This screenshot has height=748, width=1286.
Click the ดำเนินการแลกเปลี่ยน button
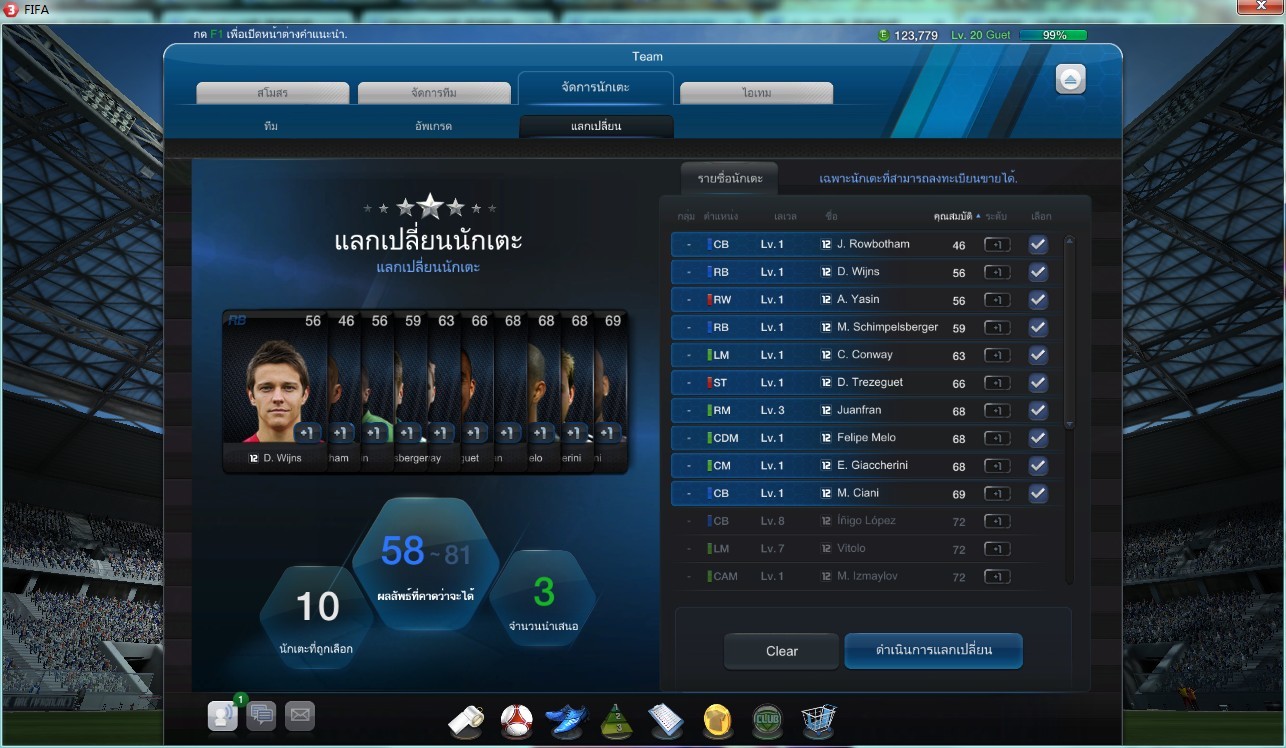point(934,650)
